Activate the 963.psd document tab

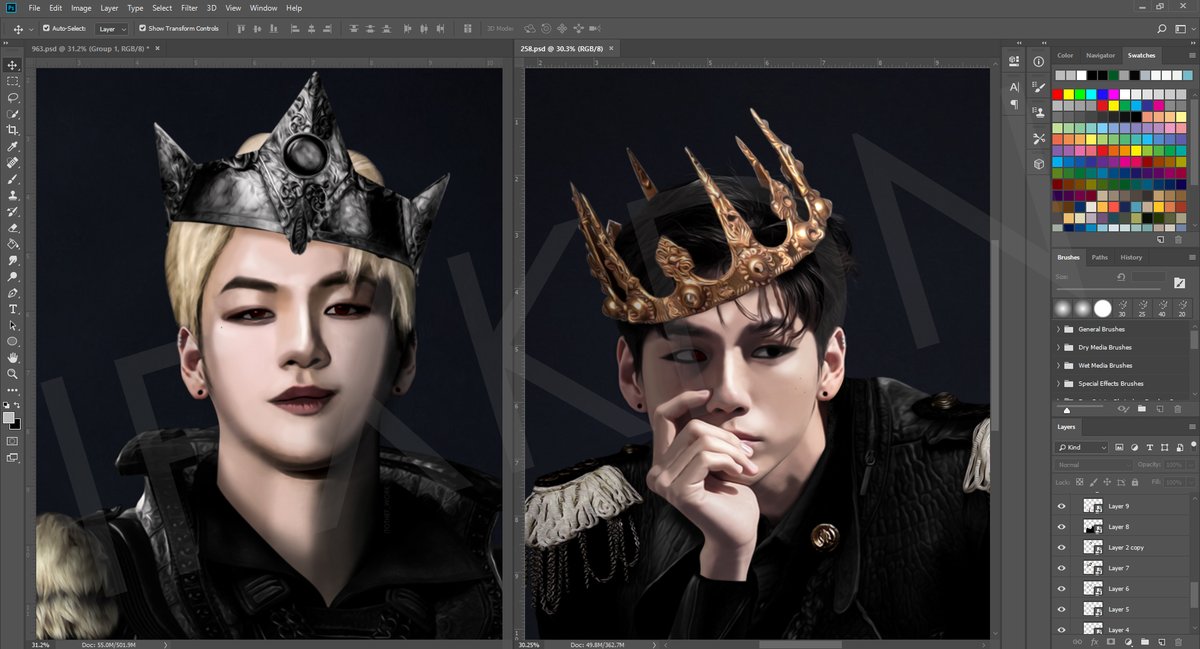[x=90, y=48]
